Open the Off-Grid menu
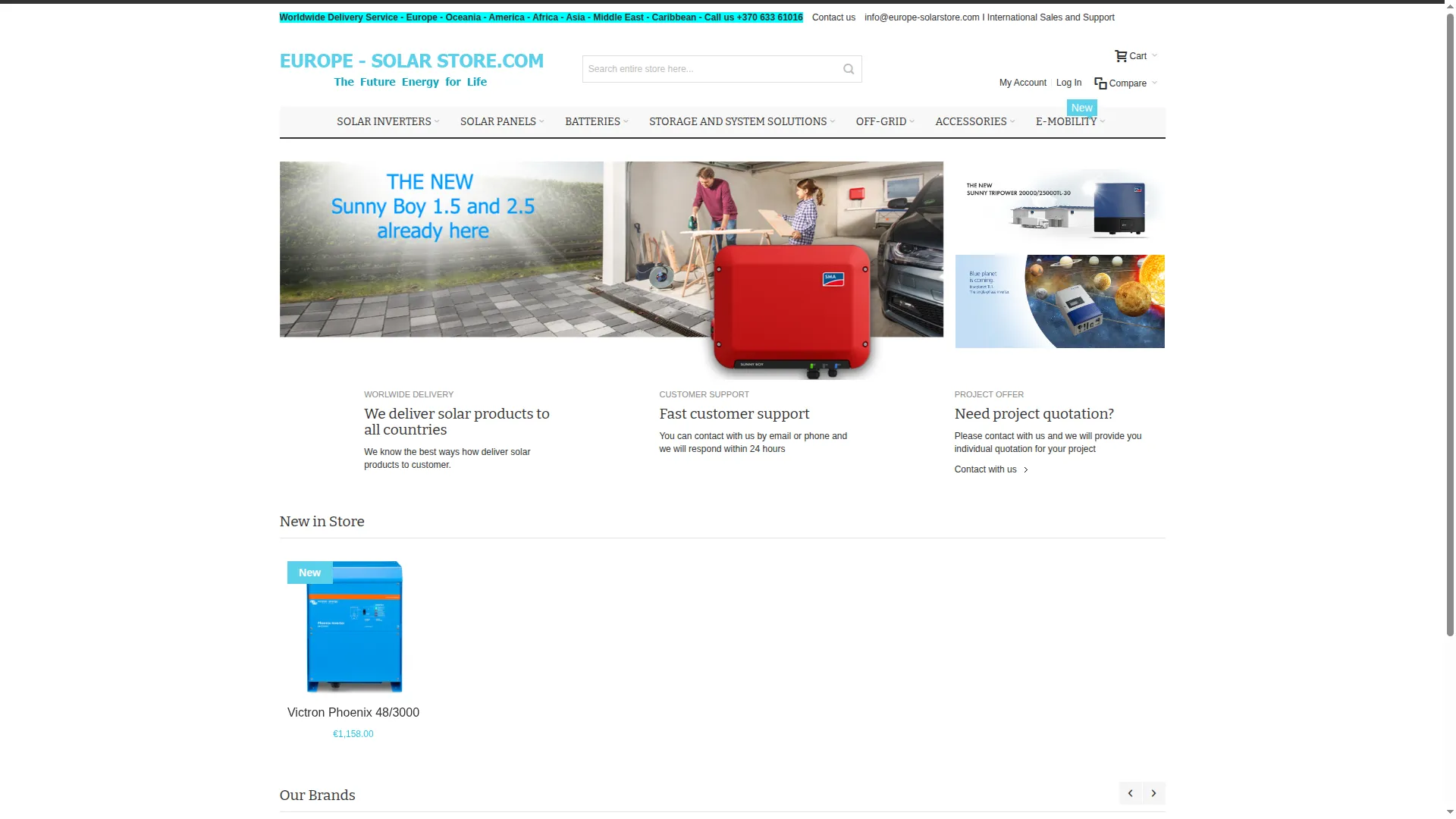This screenshot has width=1456, height=819. (881, 121)
